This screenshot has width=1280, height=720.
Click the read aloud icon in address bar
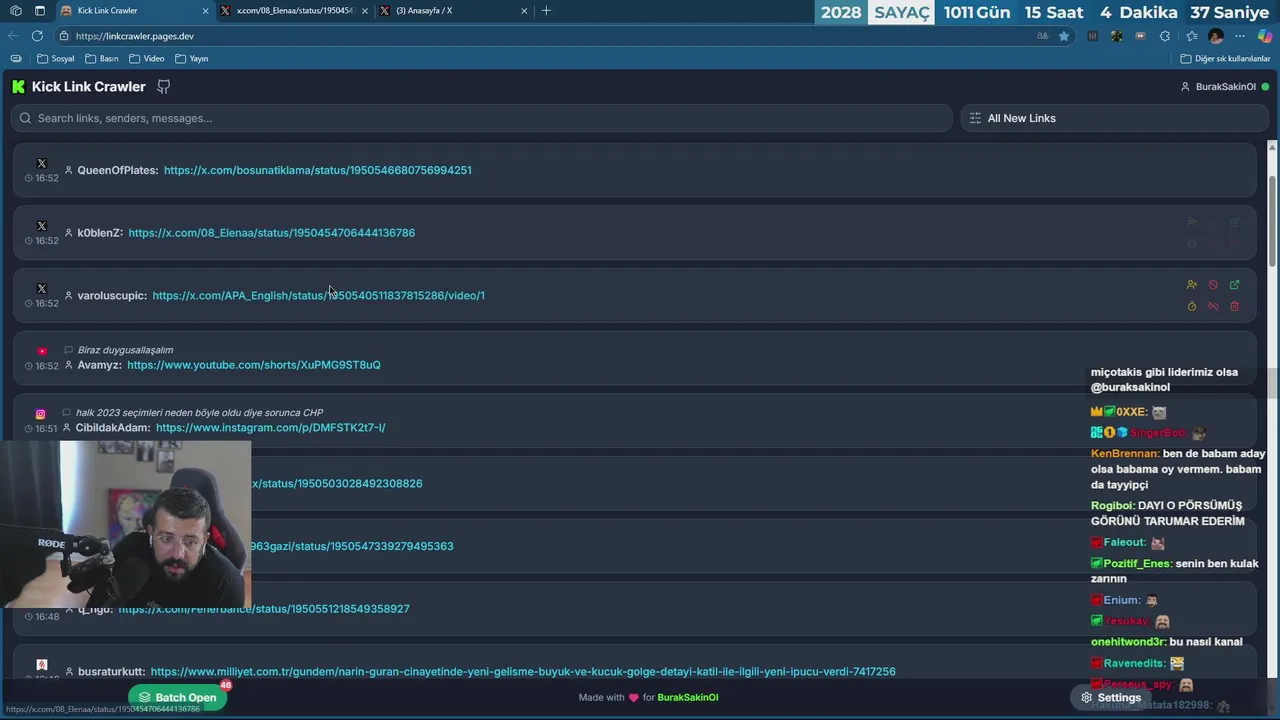[x=1042, y=36]
